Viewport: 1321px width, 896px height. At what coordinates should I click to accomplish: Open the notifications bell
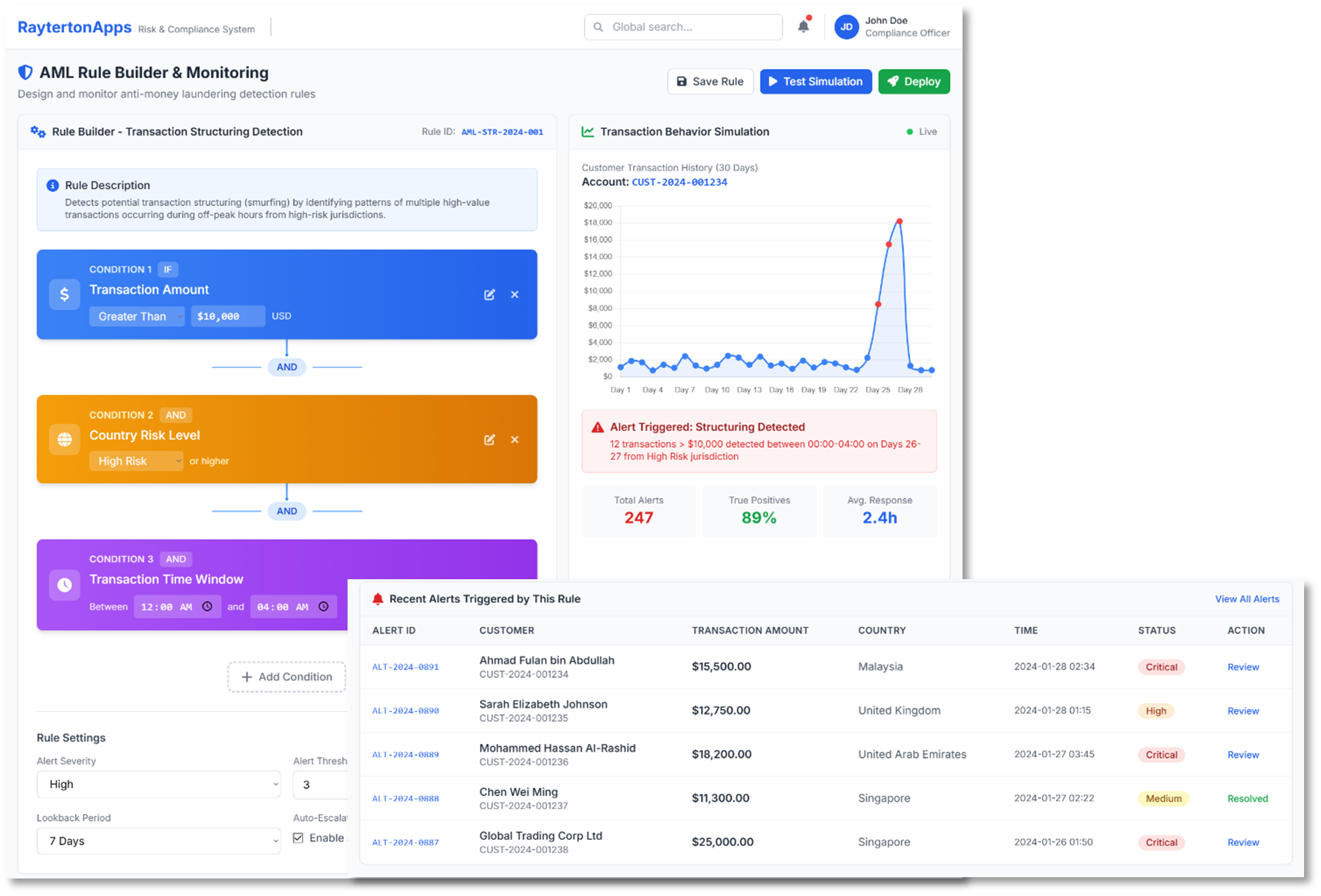803,26
